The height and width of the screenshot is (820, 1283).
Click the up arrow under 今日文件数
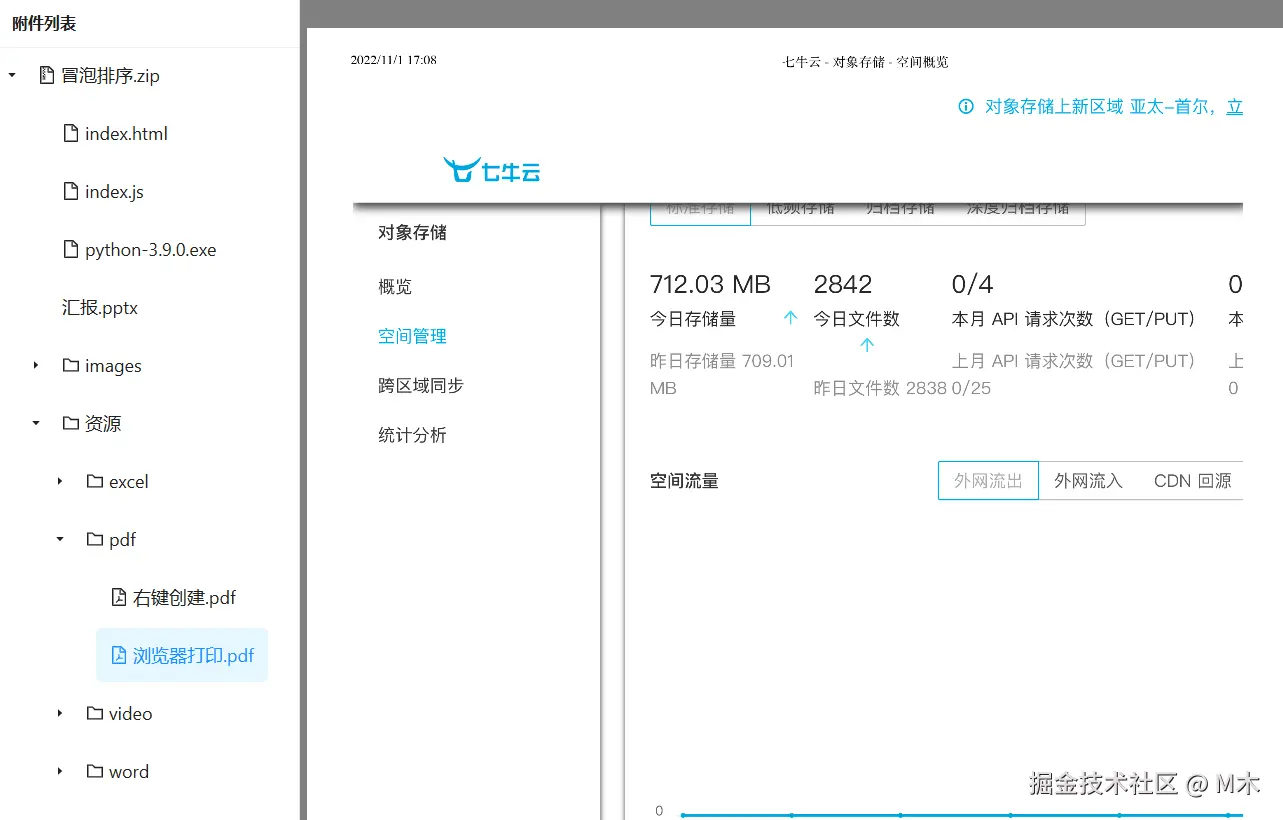(867, 345)
